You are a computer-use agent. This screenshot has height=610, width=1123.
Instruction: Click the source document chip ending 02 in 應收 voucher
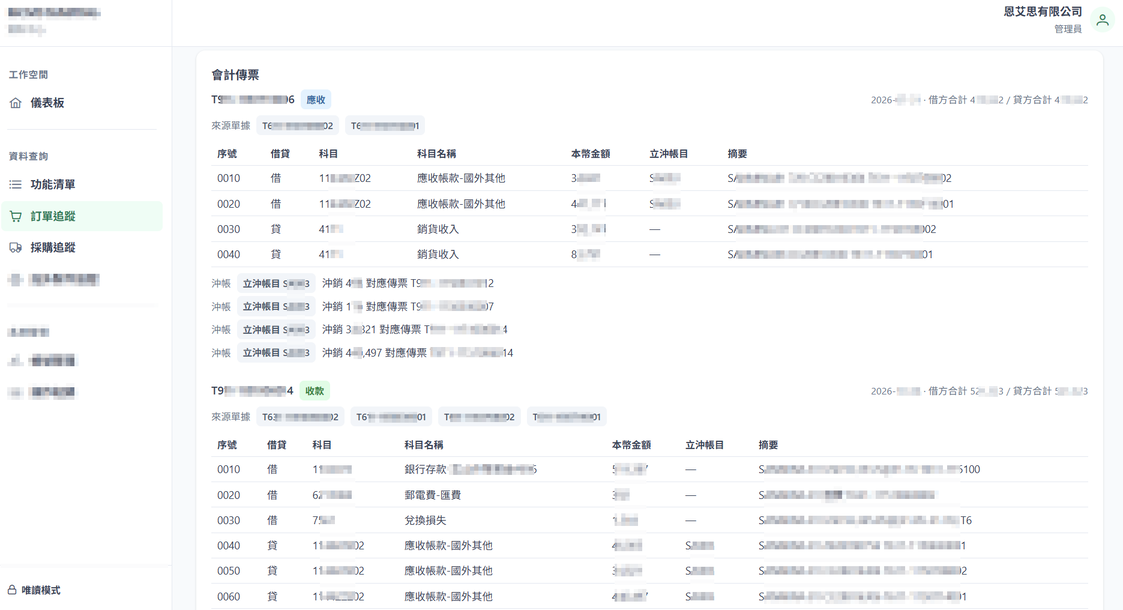pos(297,126)
